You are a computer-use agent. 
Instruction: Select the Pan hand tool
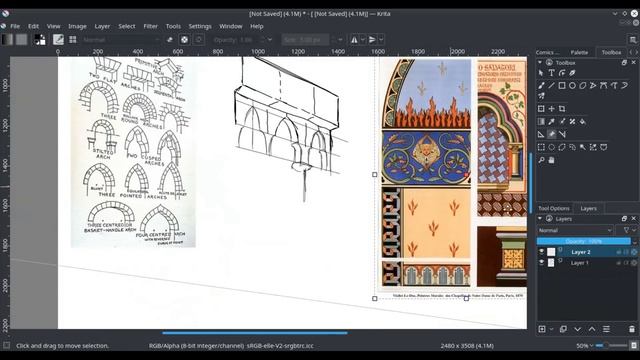[x=551, y=160]
